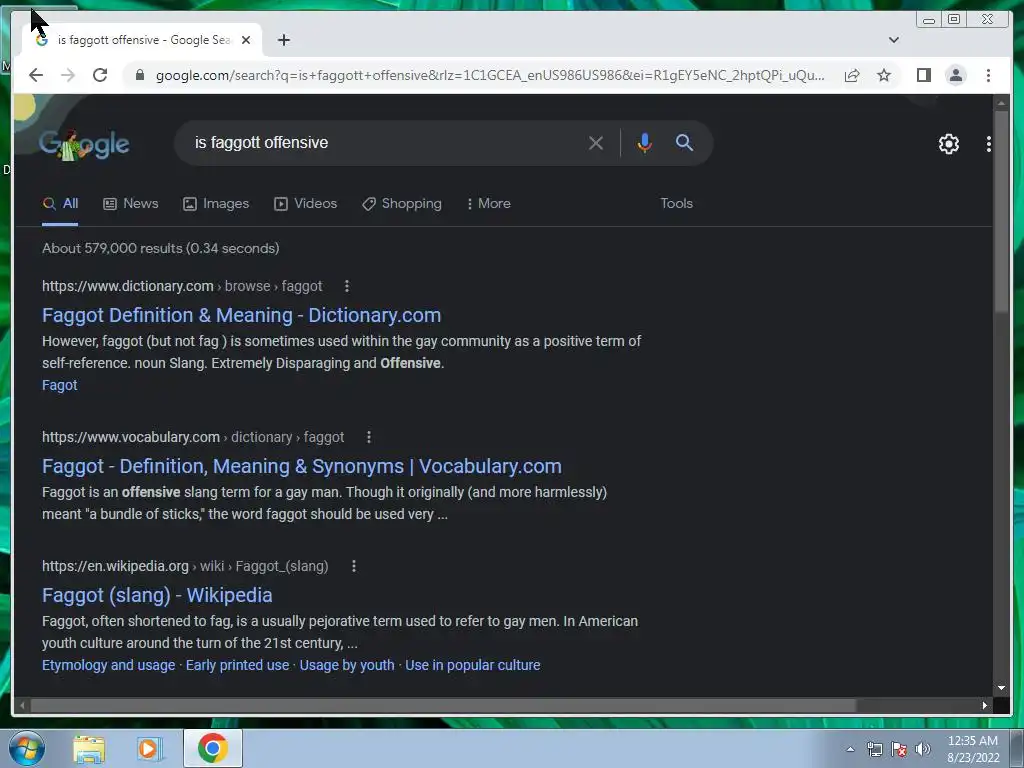Screen dimensions: 1024x768
Task: Share this page icon in address bar
Action: tap(852, 75)
